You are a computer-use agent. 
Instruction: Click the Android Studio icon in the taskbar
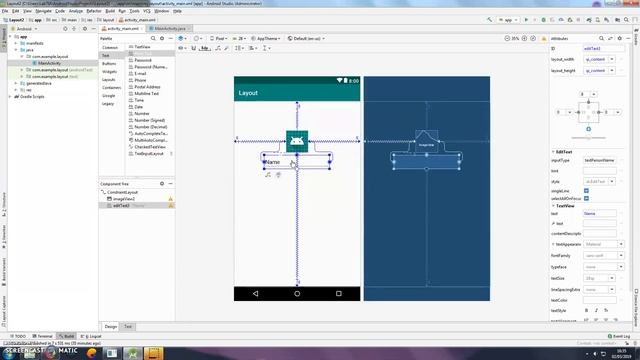(132, 353)
